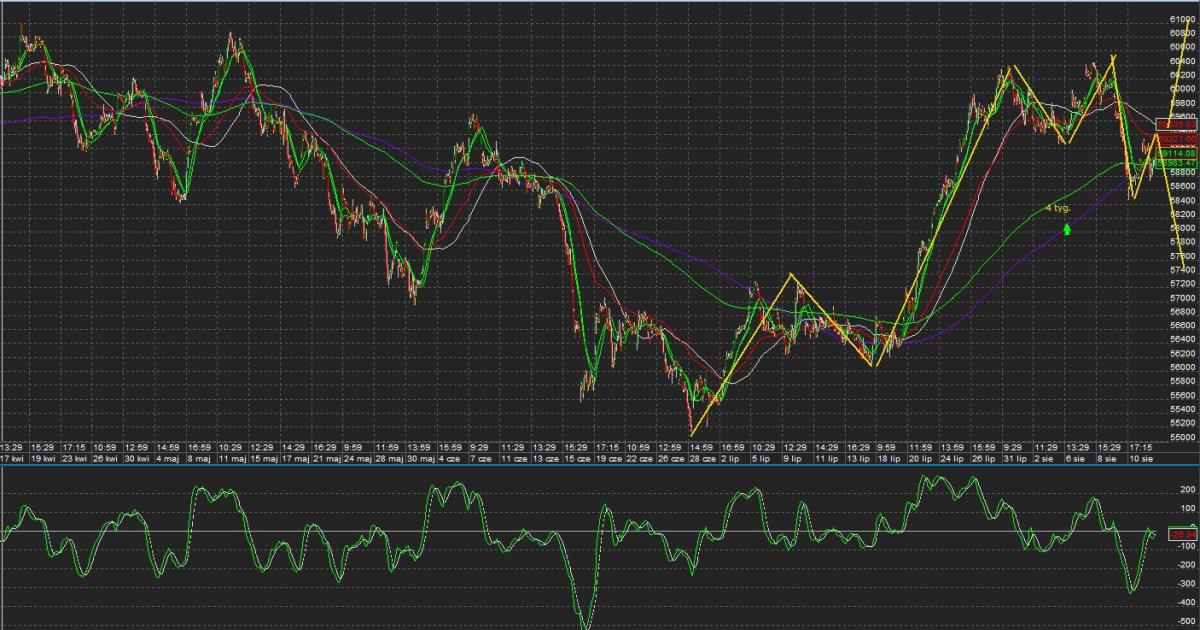This screenshot has height=630, width=1200.
Task: Click the 61000 level on price axis
Action: pos(1183,19)
